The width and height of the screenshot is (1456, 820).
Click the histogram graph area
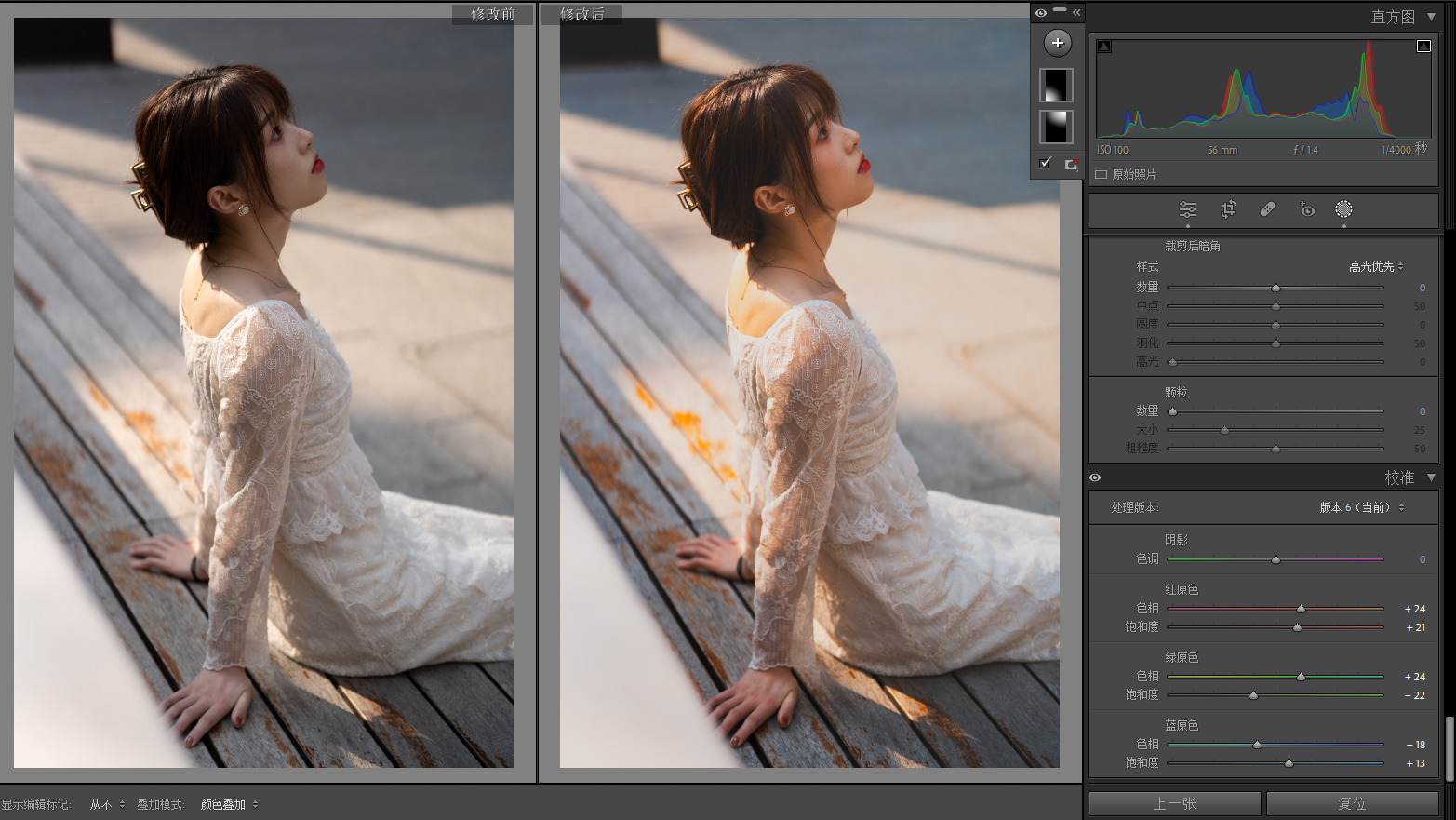click(1263, 88)
